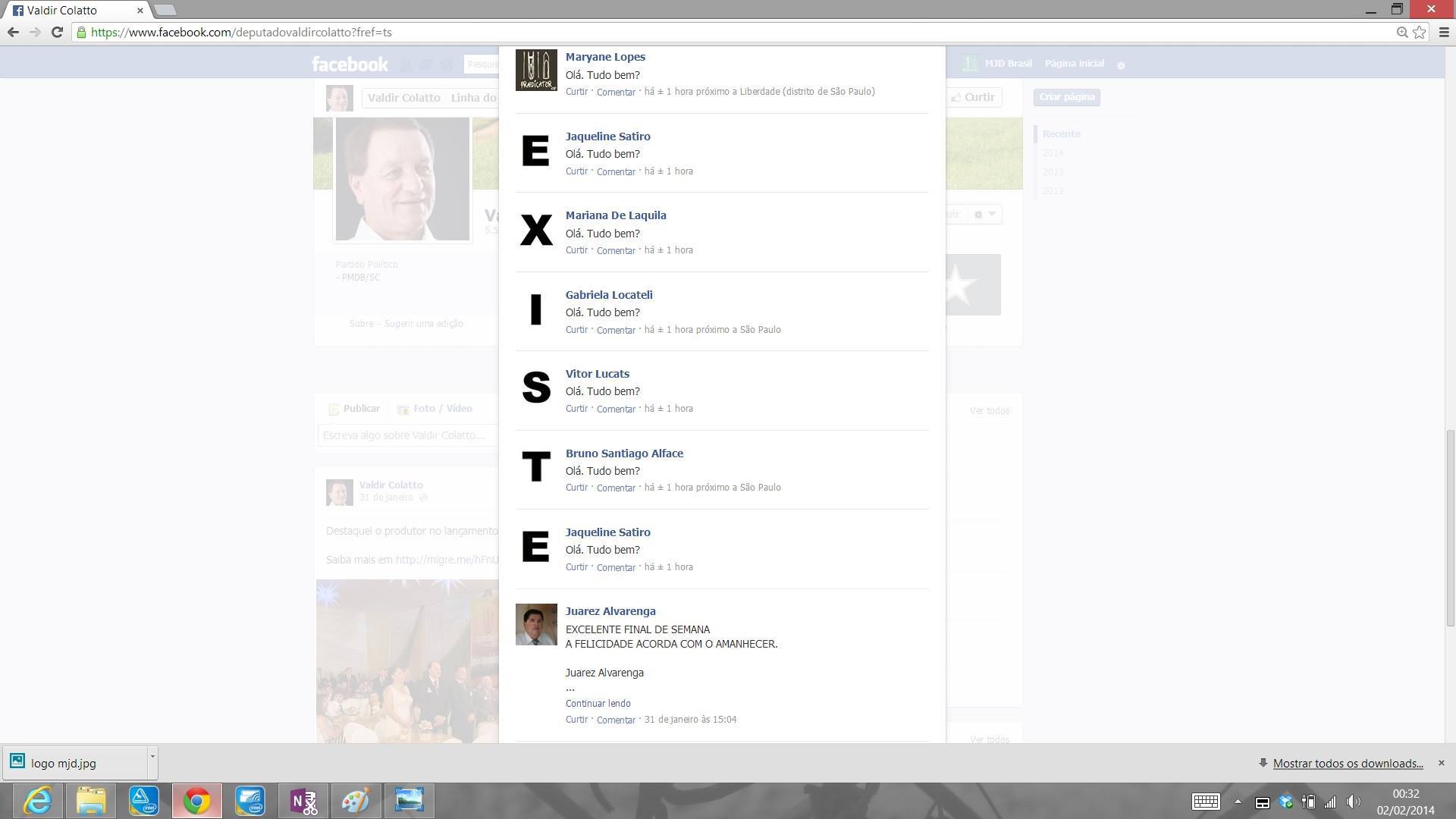Click the S avatar of Vitor Lucats
Viewport: 1456px width, 819px height.
[536, 388]
